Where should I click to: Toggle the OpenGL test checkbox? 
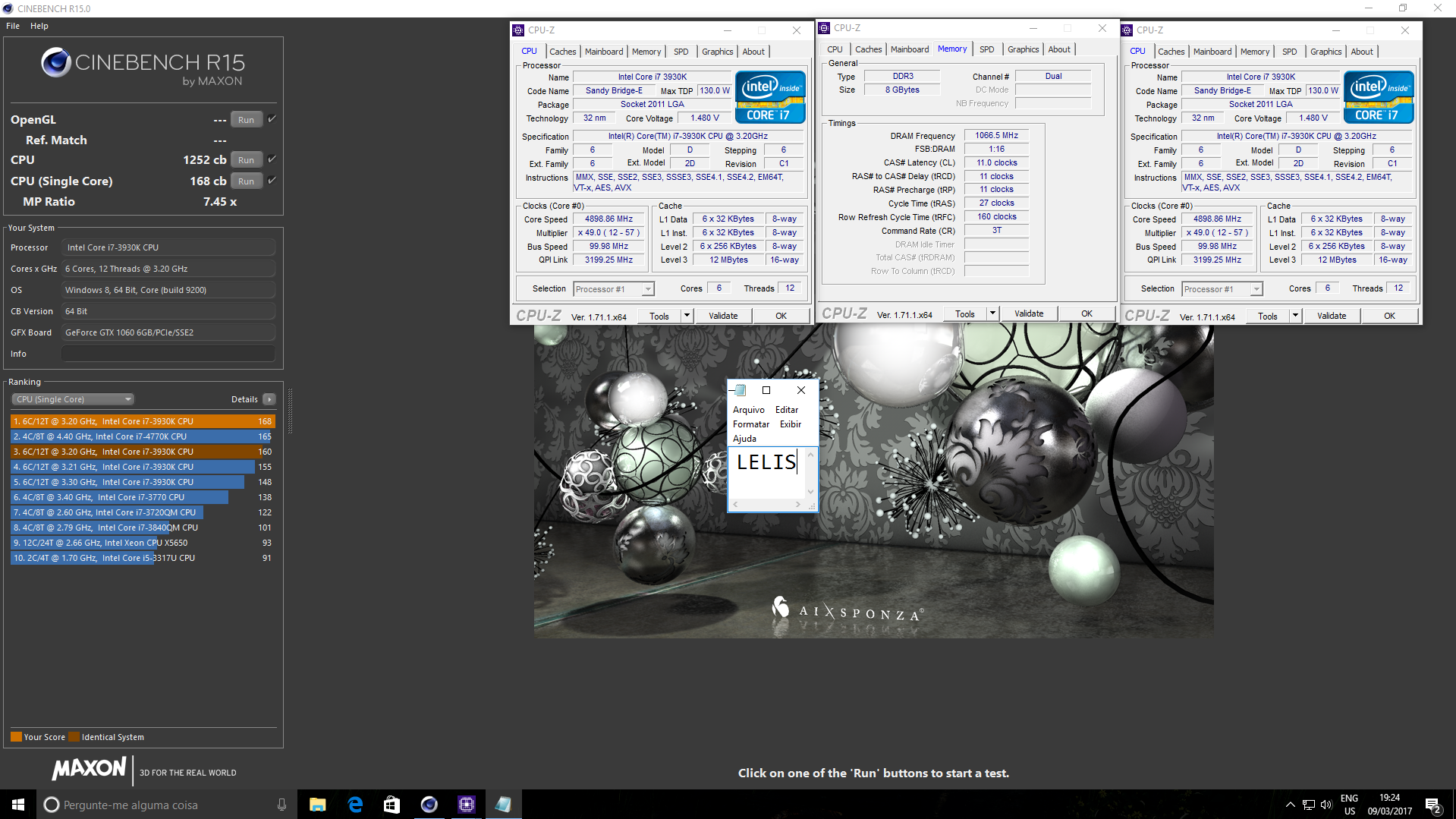click(x=272, y=119)
